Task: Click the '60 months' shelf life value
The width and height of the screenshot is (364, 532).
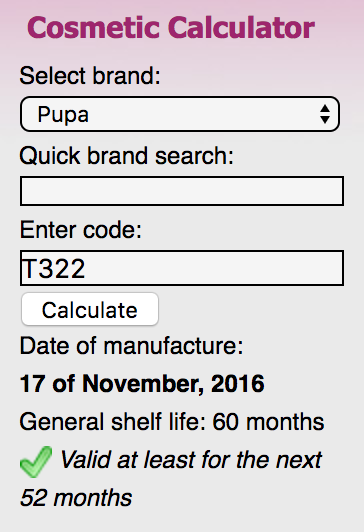Action: coord(268,422)
